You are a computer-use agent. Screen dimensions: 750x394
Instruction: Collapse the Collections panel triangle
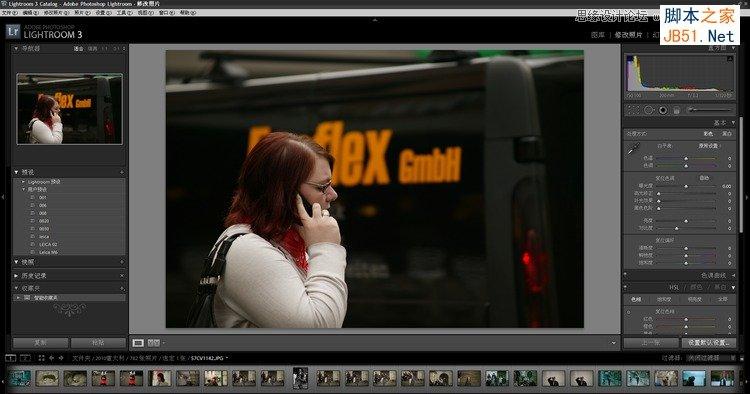pos(16,288)
